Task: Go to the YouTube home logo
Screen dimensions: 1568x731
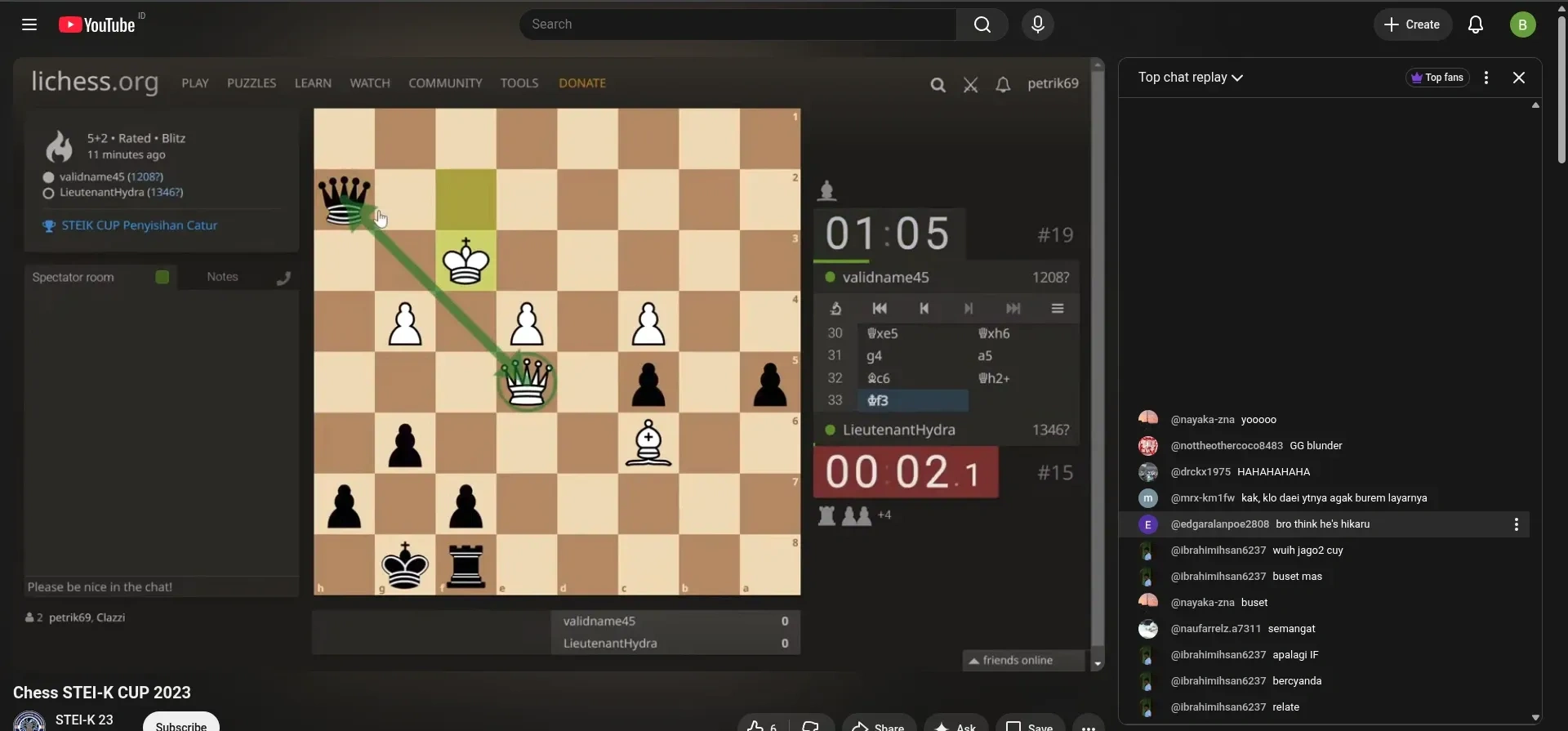Action: point(98,25)
